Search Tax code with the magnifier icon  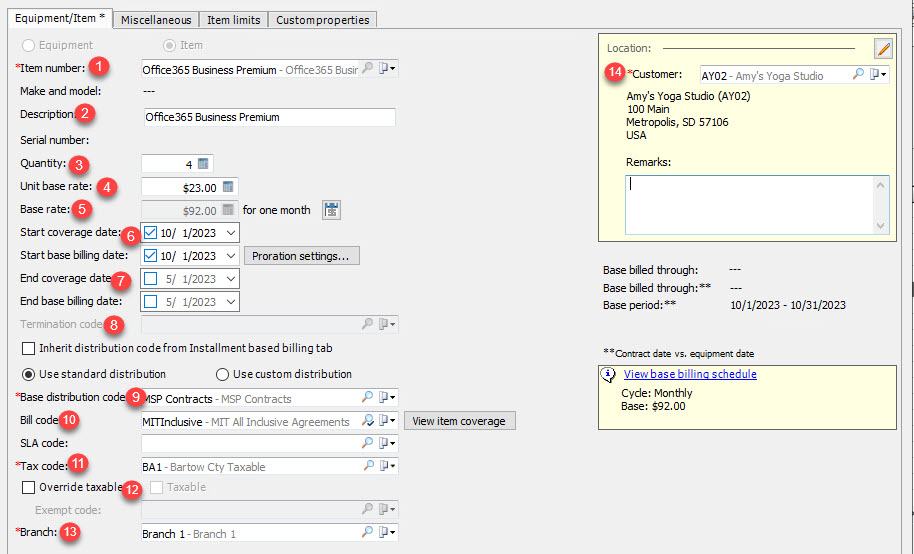tap(368, 465)
